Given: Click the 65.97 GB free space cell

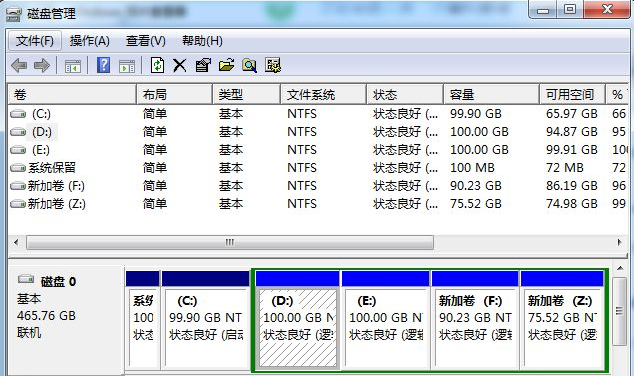Looking at the screenshot, I should 572,114.
